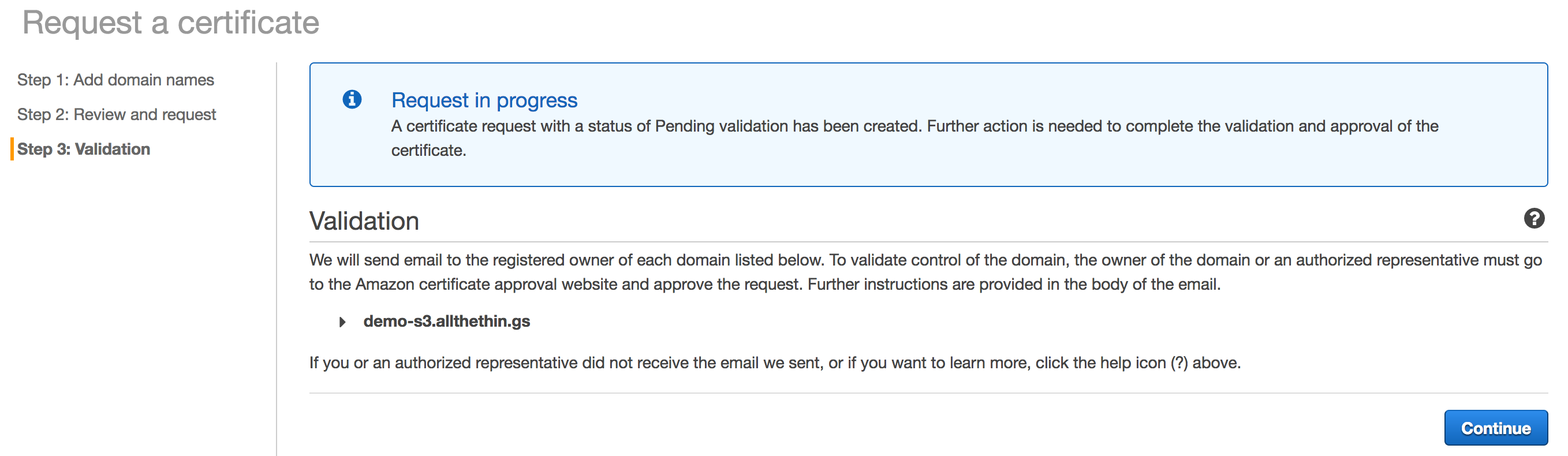Expand the demo-s3.allthethin.gs disclosure triangle
1568x456 pixels.
[x=343, y=322]
